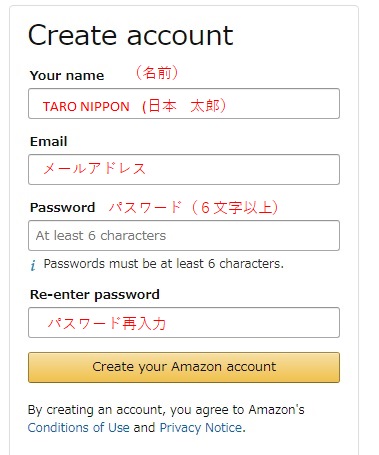The height and width of the screenshot is (455, 379).
Task: Select the Password field with placeholder text
Action: [184, 235]
